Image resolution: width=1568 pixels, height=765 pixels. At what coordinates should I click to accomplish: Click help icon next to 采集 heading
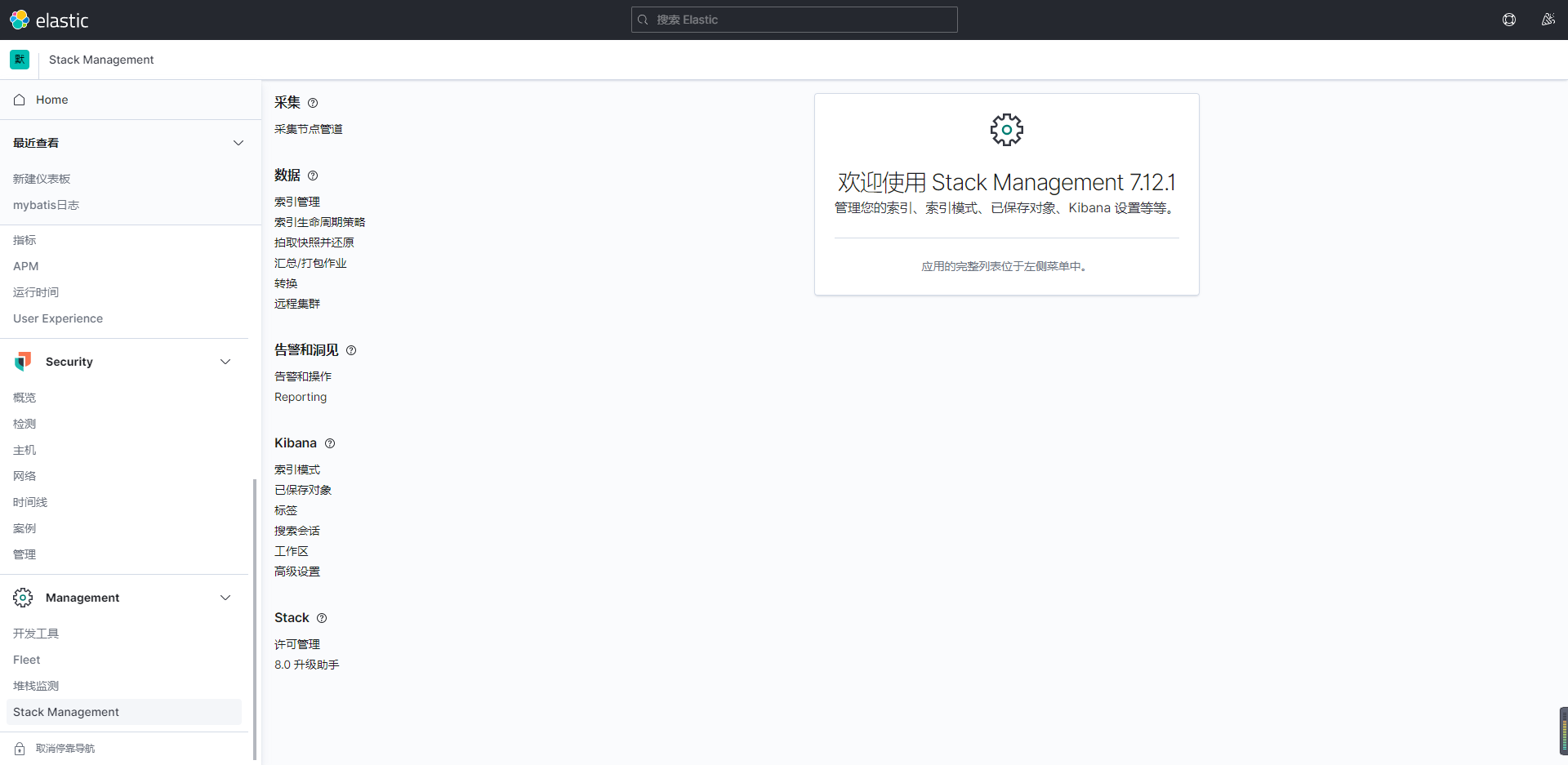pos(313,103)
